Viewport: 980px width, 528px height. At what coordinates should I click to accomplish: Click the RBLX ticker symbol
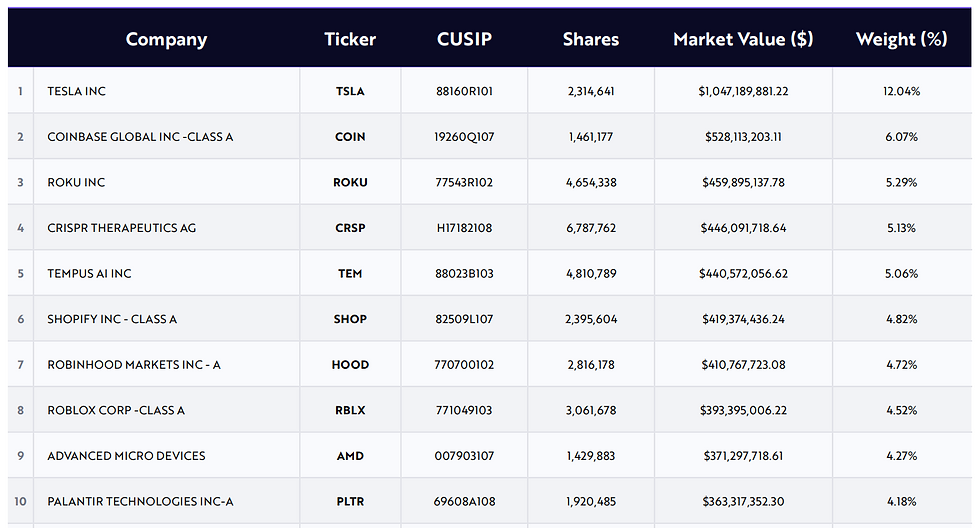(x=350, y=411)
